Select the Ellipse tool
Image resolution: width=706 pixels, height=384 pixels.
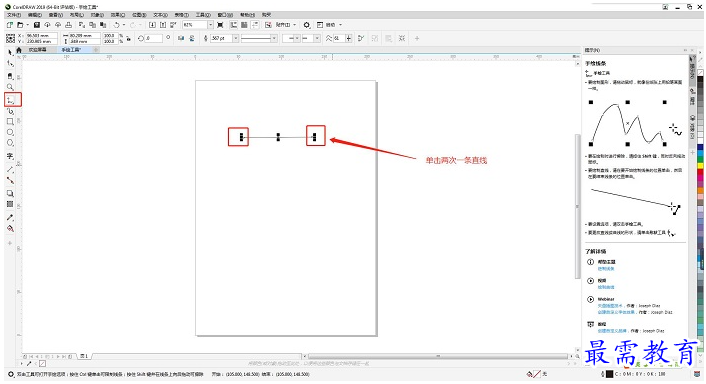(10, 132)
